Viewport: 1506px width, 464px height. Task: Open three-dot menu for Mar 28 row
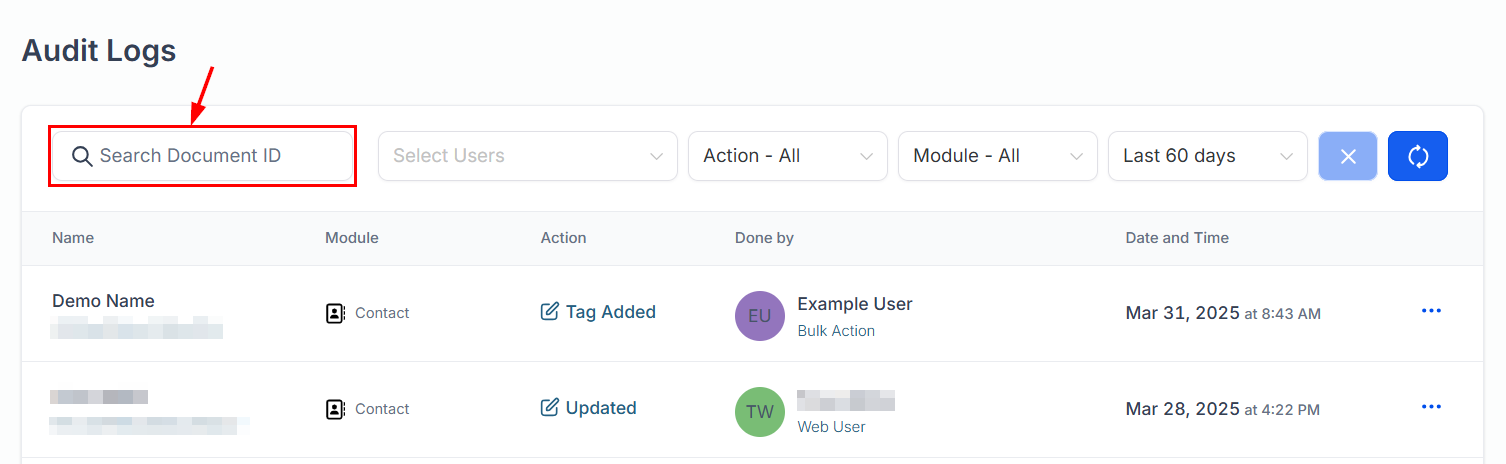(x=1431, y=407)
